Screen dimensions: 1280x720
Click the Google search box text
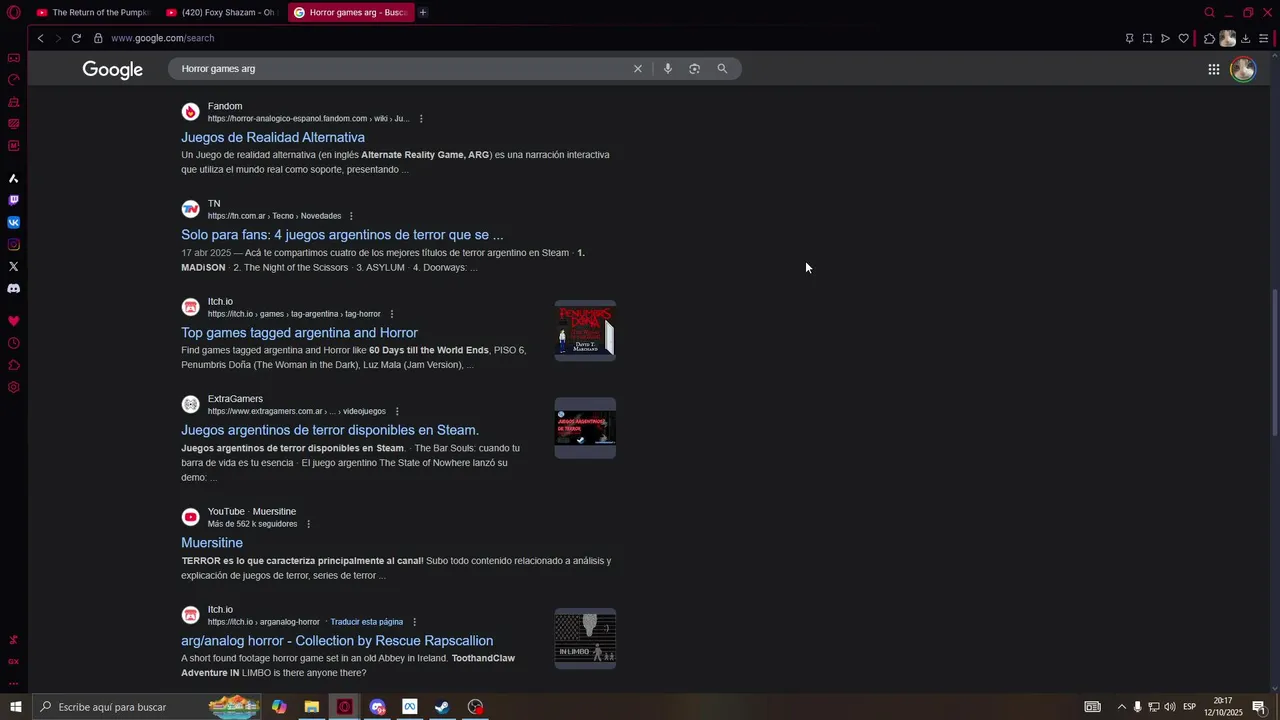coord(218,69)
